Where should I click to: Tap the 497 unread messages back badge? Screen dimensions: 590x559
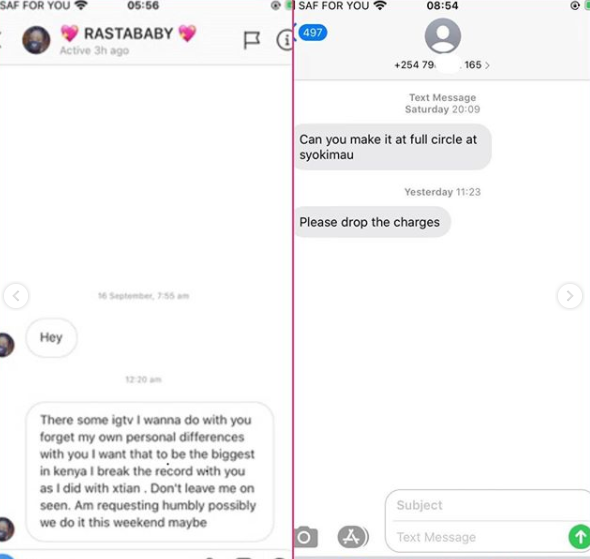312,33
